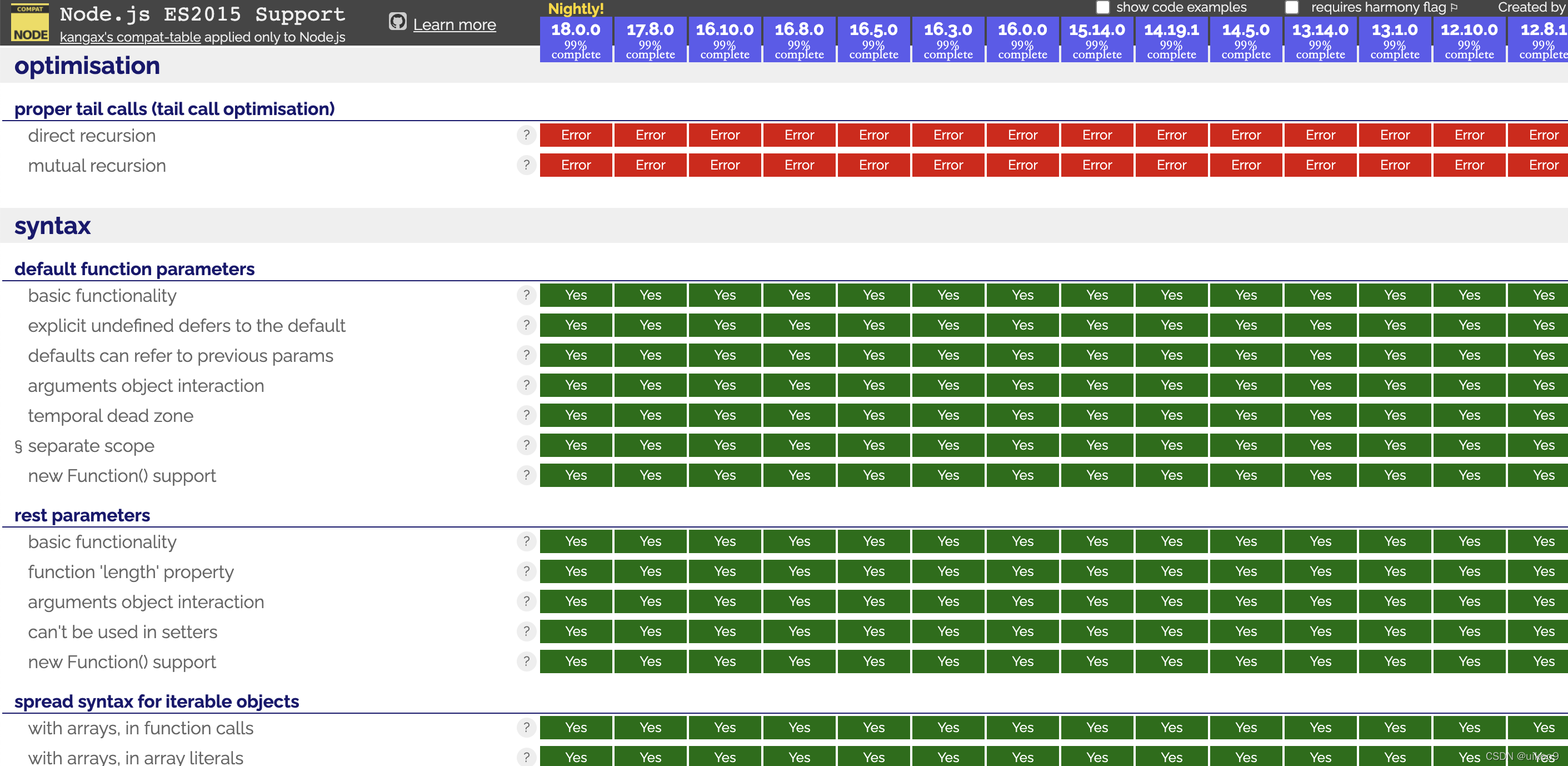This screenshot has width=1568, height=766.
Task: Click the Nightly! label above 18.0.0
Action: 575,9
